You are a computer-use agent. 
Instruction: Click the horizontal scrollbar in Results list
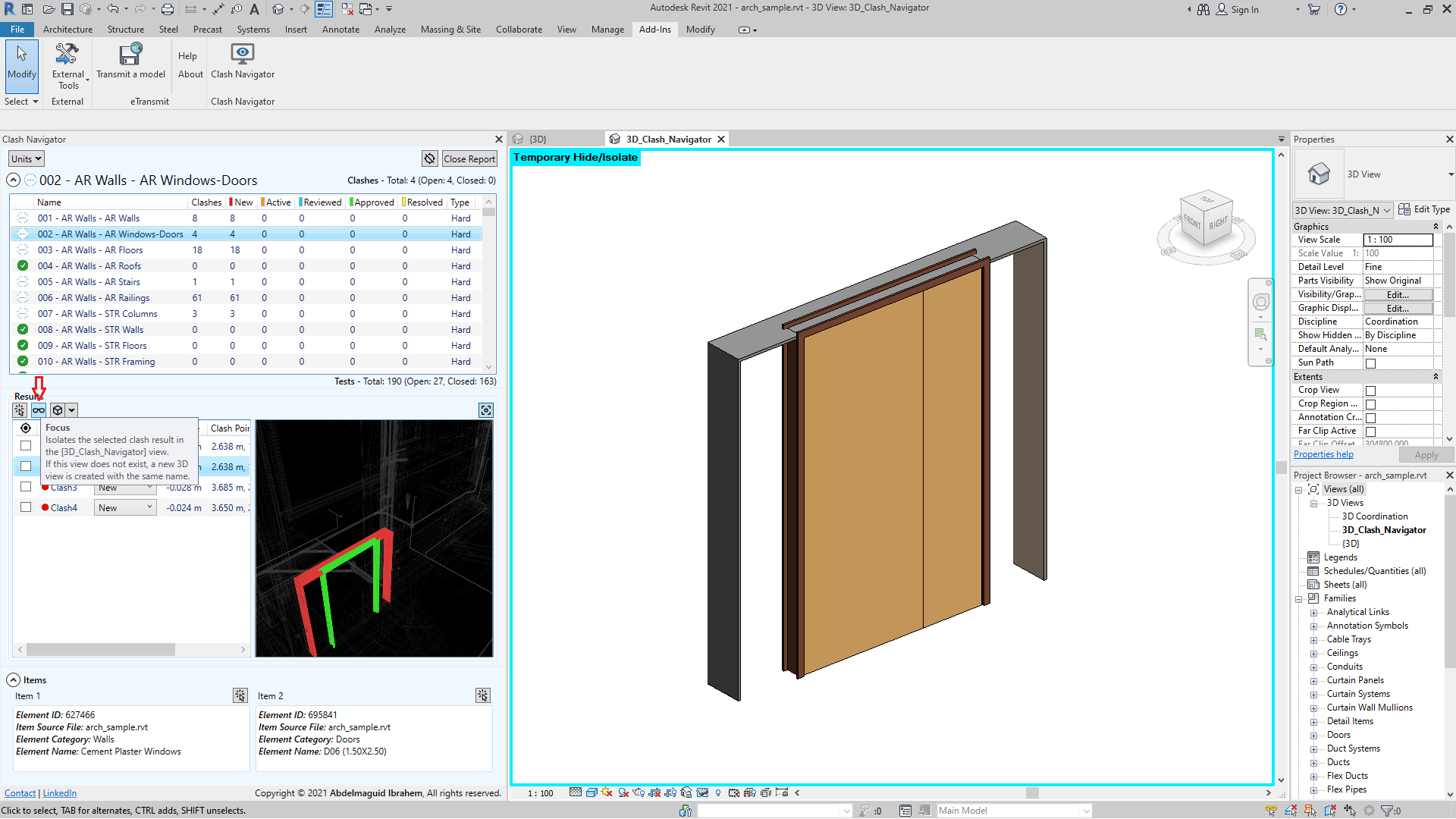[x=101, y=650]
